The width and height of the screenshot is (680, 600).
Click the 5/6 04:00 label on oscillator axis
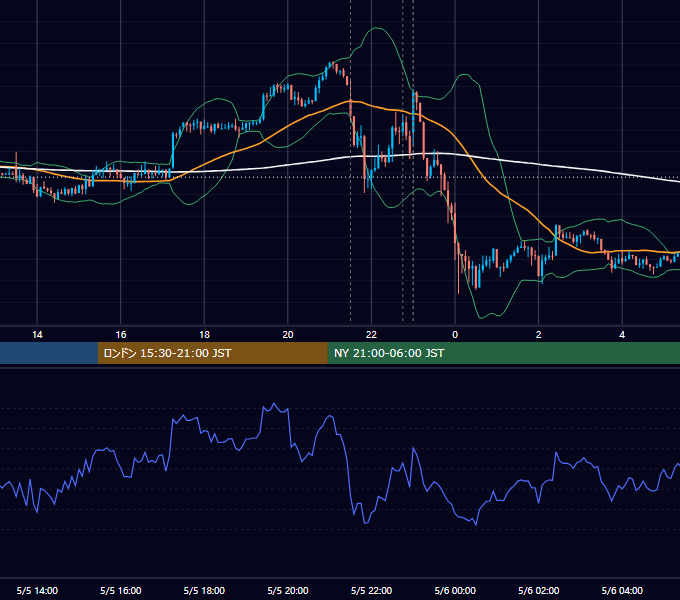[x=622, y=590]
